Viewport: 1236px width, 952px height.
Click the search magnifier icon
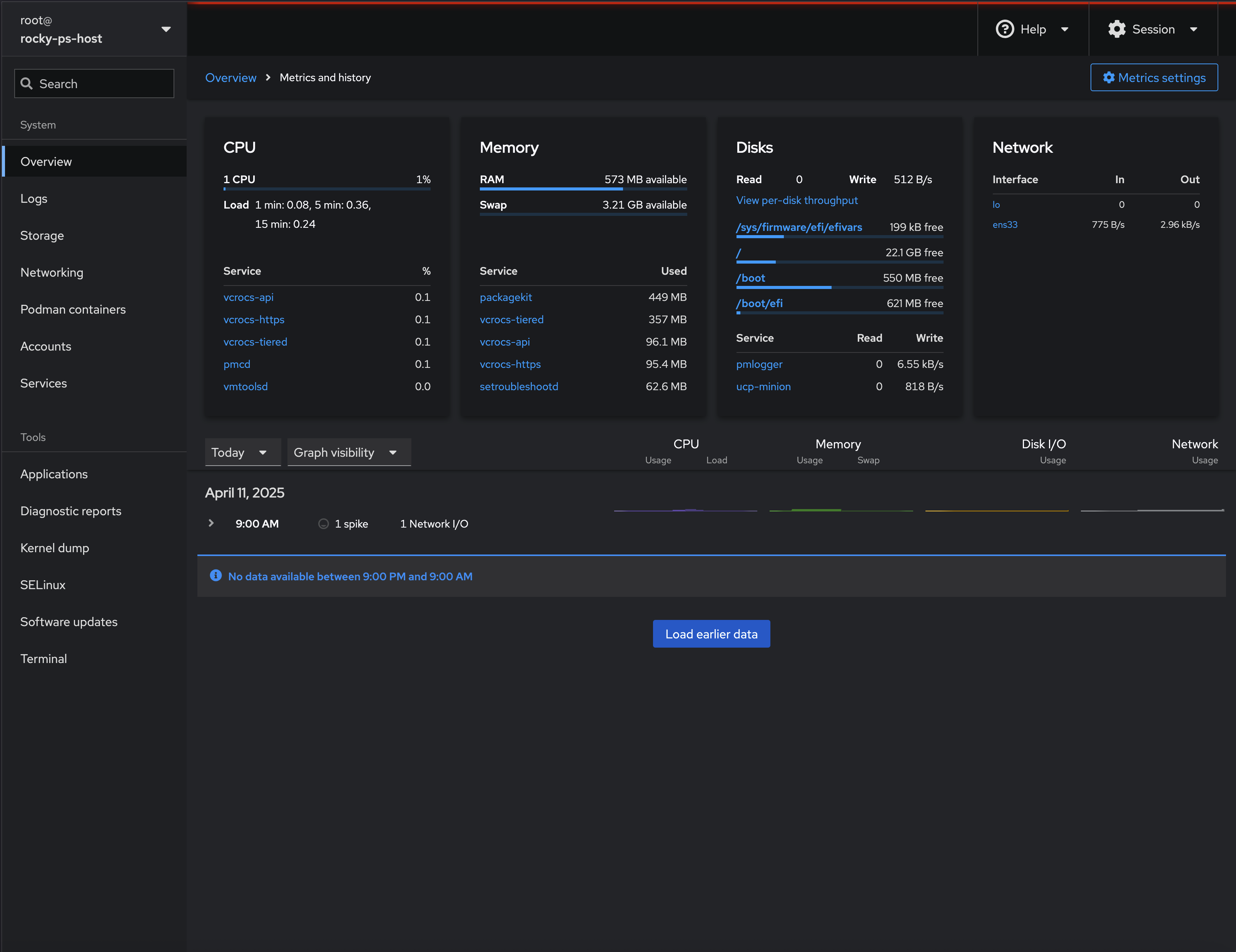pos(27,84)
